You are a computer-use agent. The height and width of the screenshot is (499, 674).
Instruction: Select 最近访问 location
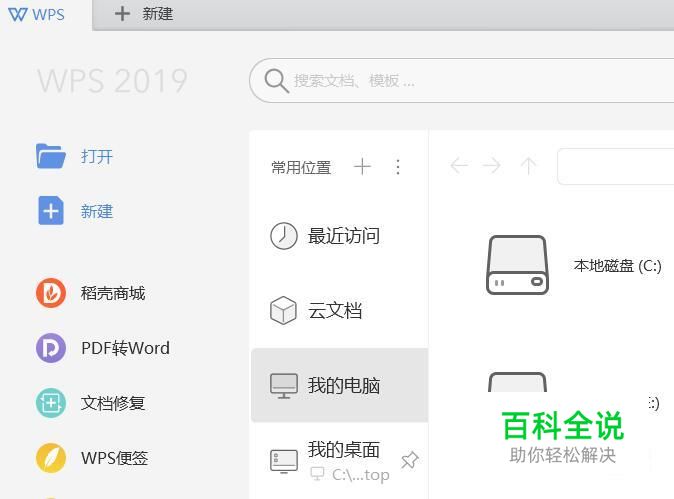pos(344,236)
